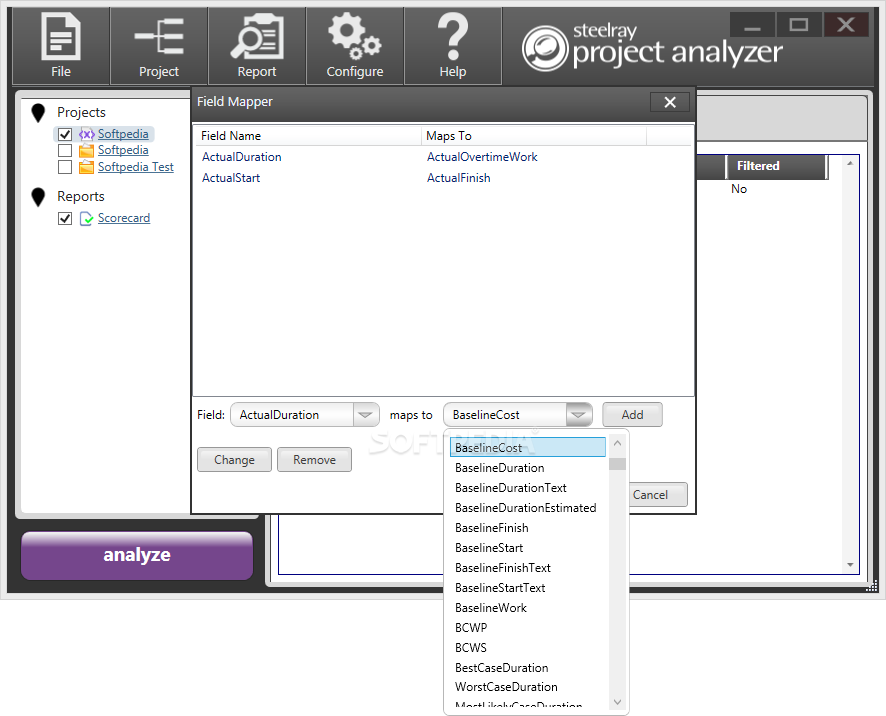Click the Add mapping button
Screen dimensions: 886x716
tap(632, 415)
